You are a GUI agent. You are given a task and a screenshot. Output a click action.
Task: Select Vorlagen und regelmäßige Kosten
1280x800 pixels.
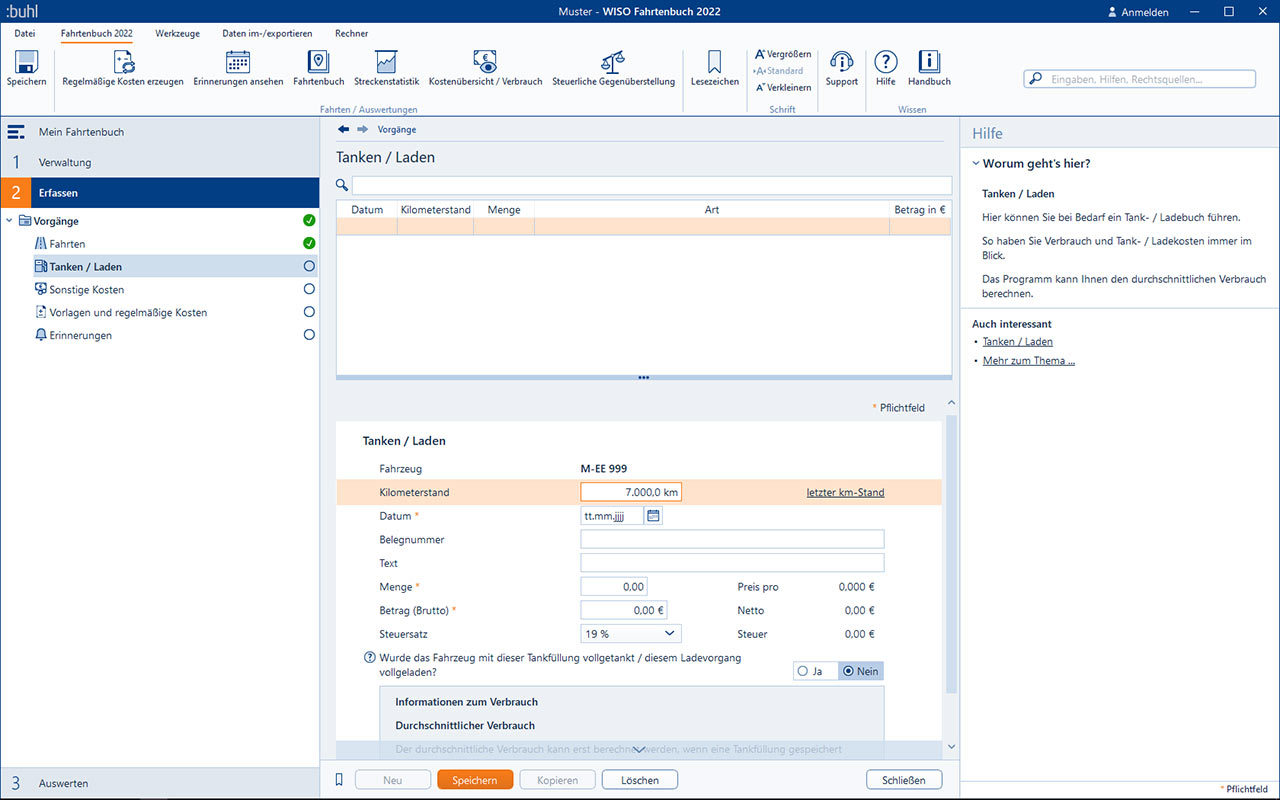point(128,313)
